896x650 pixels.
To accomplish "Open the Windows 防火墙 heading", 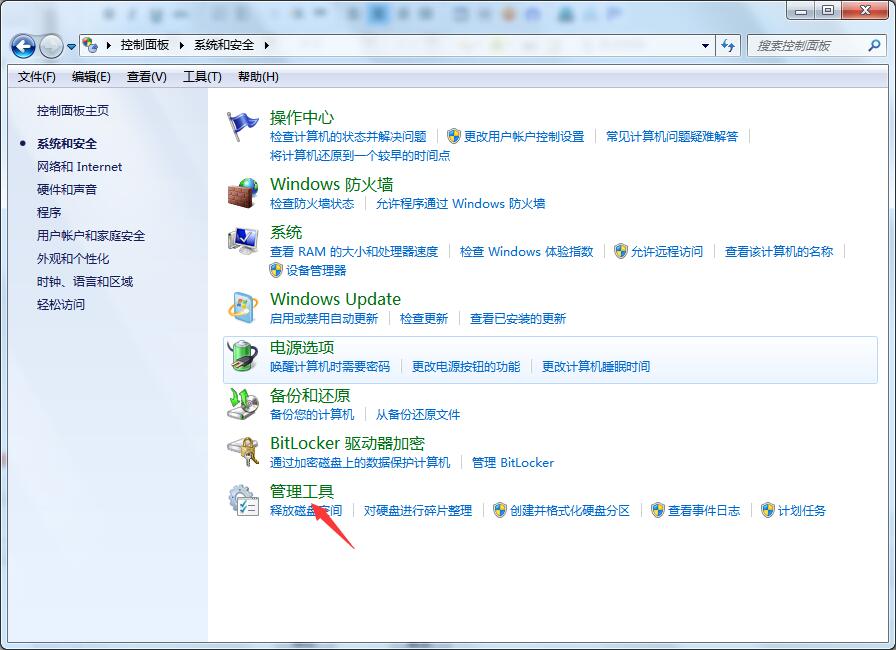I will point(331,184).
